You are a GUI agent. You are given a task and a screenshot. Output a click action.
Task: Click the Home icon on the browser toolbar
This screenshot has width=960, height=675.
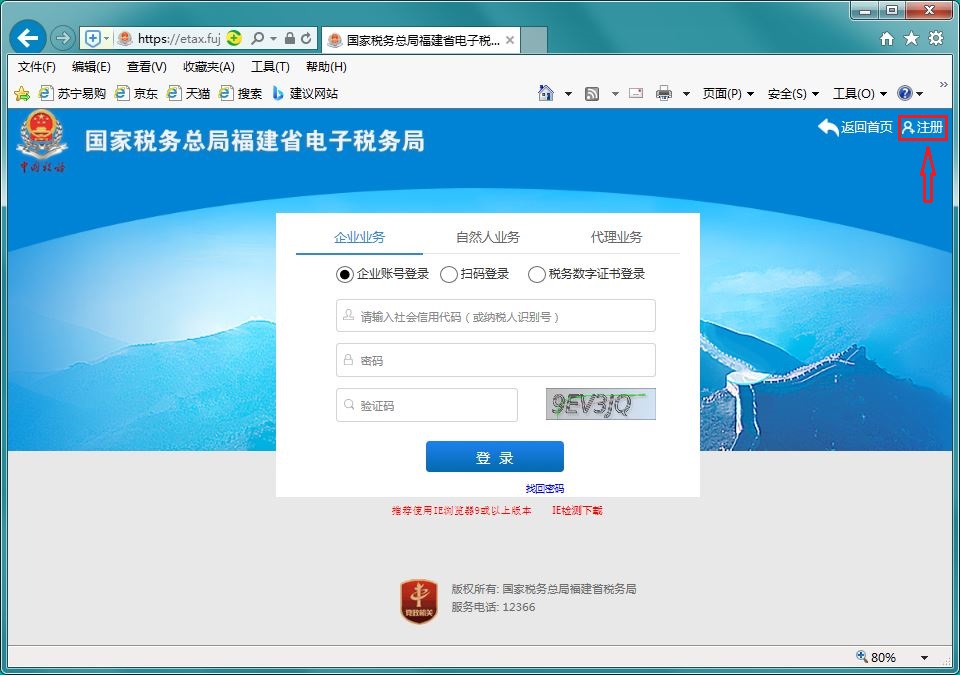pos(545,92)
